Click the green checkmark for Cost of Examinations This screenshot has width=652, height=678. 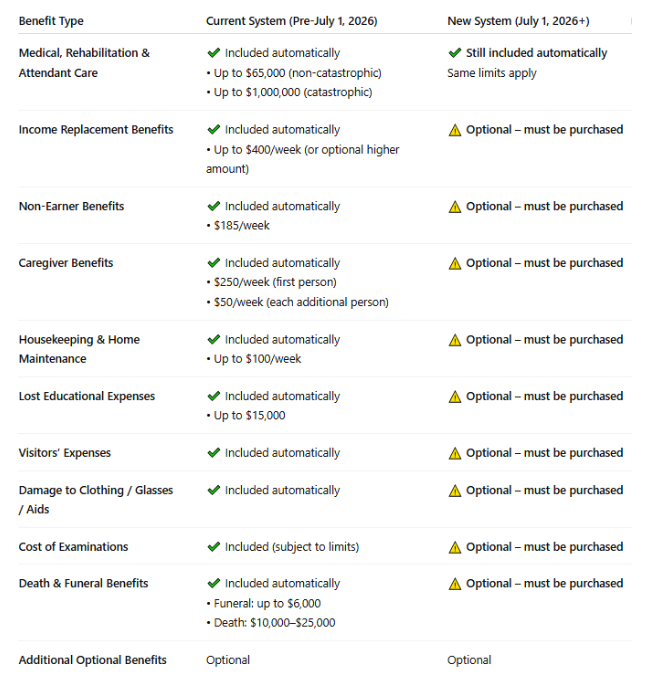213,547
